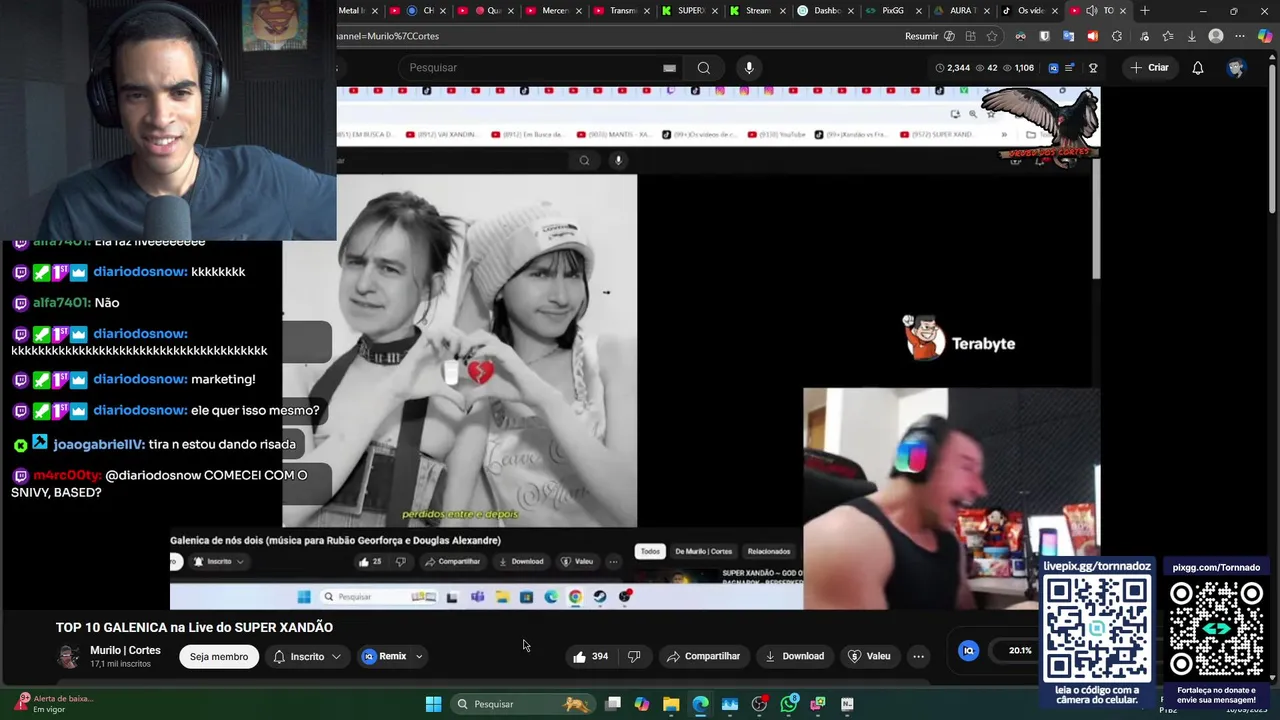Unmute the tab with the speaker icon
Screen dimensions: 1280x720
(1091, 11)
